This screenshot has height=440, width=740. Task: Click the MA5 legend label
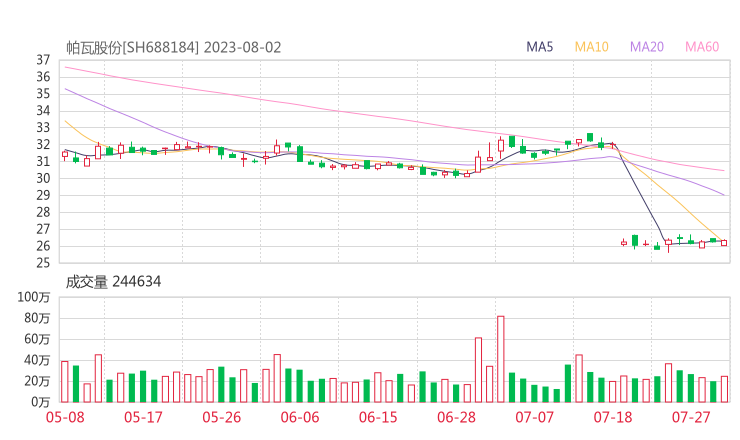(539, 47)
